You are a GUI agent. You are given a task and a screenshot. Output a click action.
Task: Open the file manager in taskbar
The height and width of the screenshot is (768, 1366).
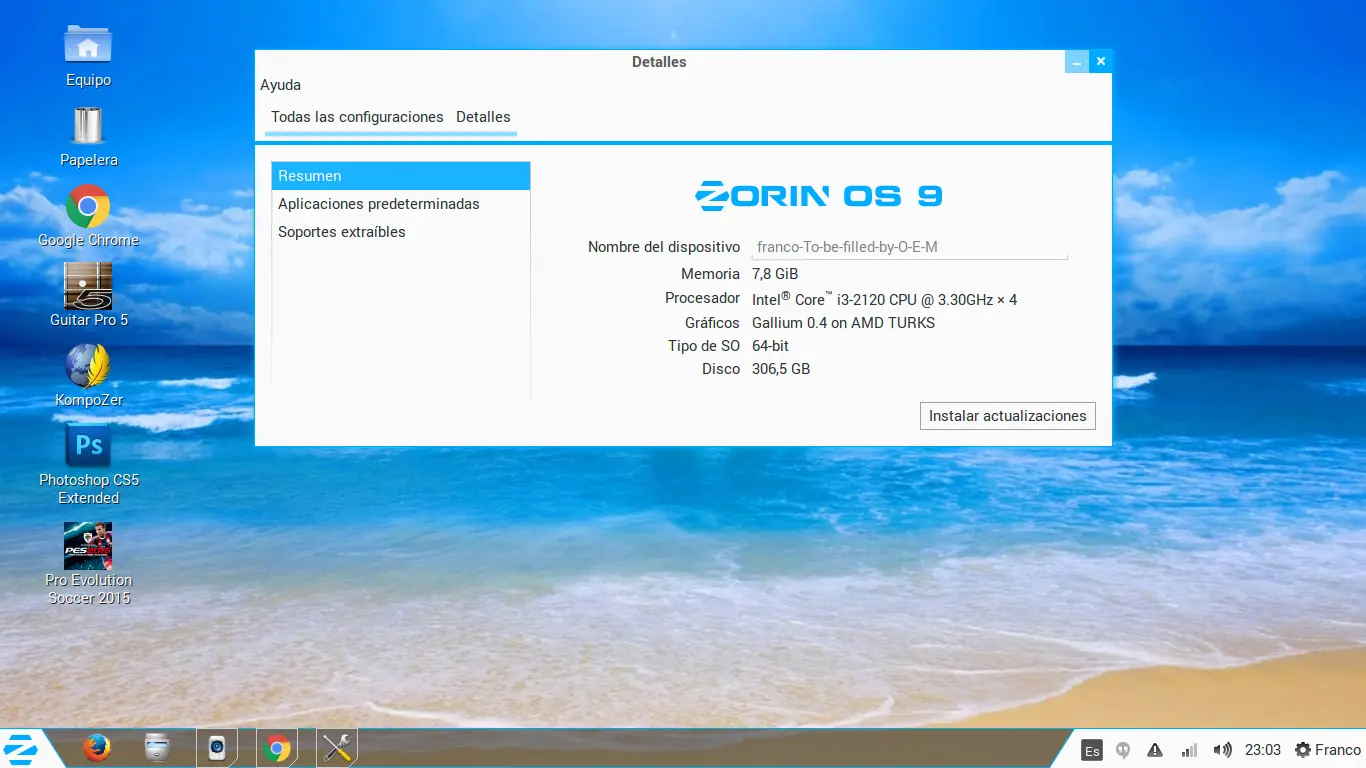[x=157, y=748]
